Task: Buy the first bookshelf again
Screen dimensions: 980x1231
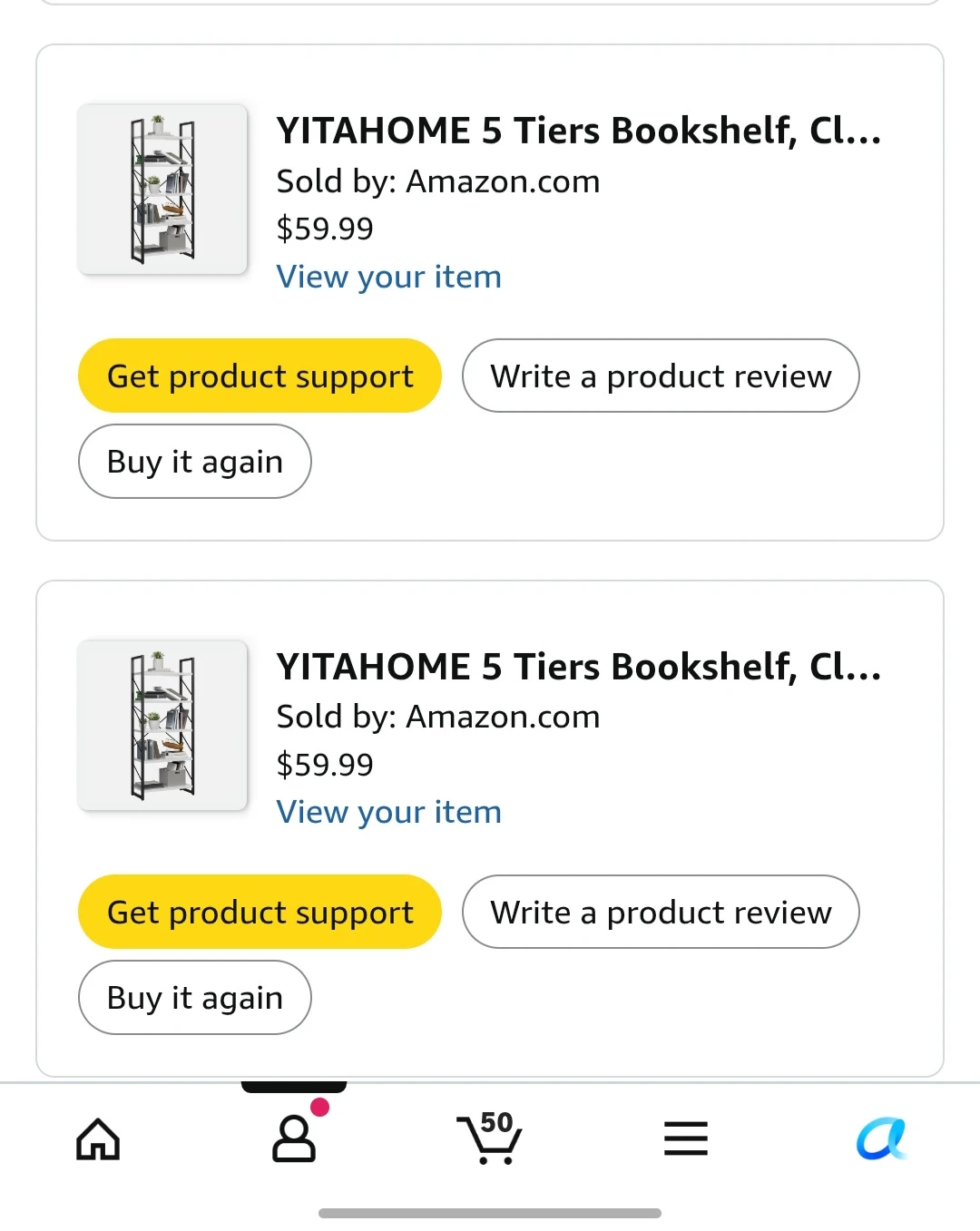Action: (195, 461)
